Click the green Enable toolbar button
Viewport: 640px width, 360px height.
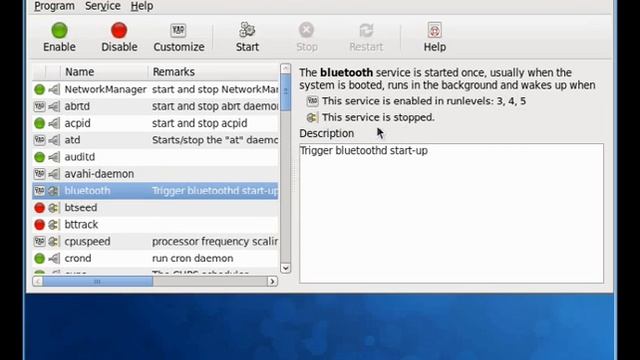click(x=59, y=37)
